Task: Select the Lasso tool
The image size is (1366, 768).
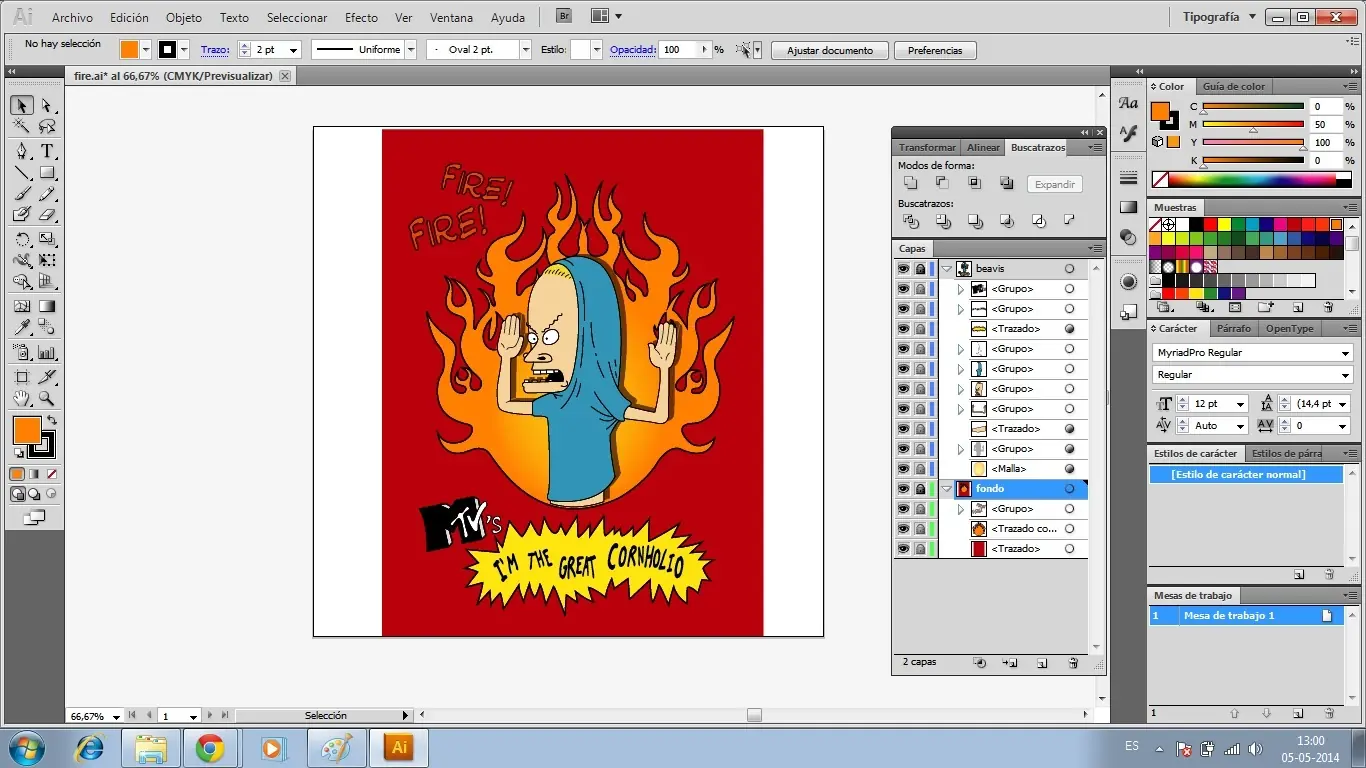Action: click(x=47, y=127)
